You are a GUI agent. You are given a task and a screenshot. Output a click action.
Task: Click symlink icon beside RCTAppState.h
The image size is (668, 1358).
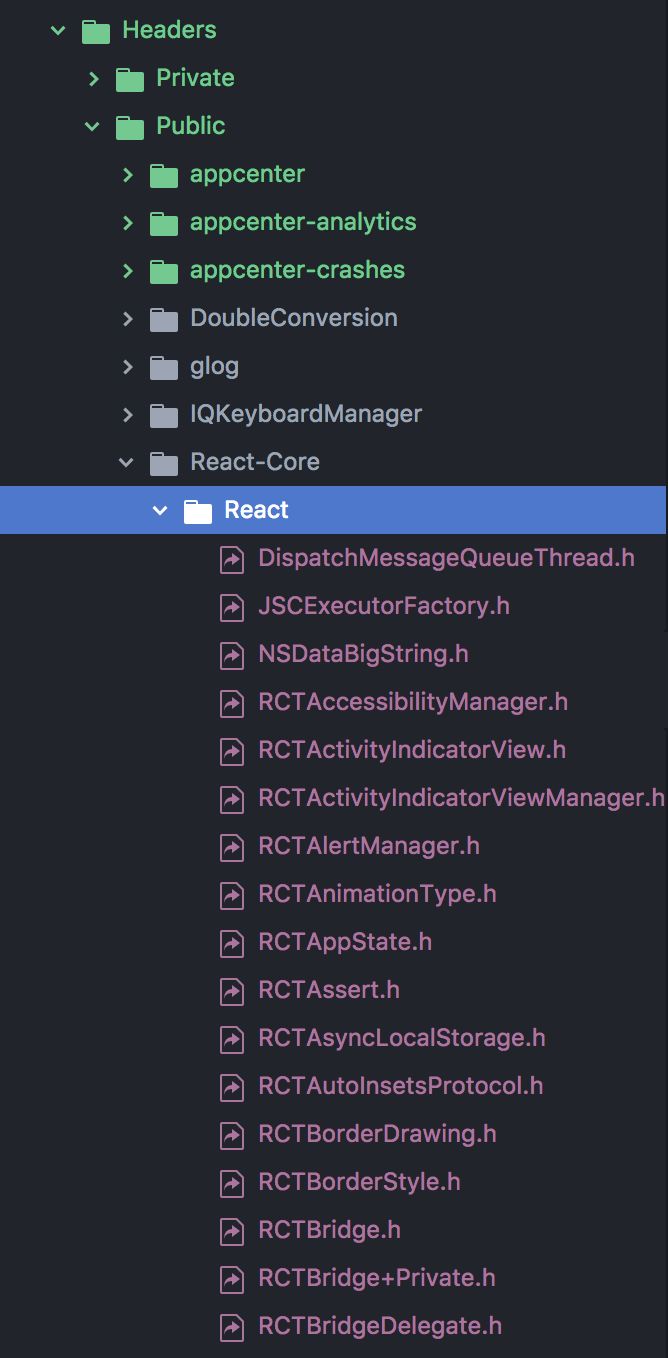click(232, 943)
